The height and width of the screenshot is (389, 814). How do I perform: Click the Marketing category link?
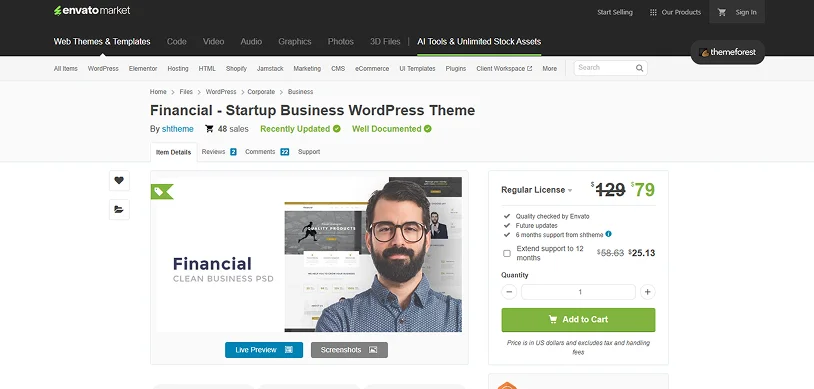tap(307, 69)
